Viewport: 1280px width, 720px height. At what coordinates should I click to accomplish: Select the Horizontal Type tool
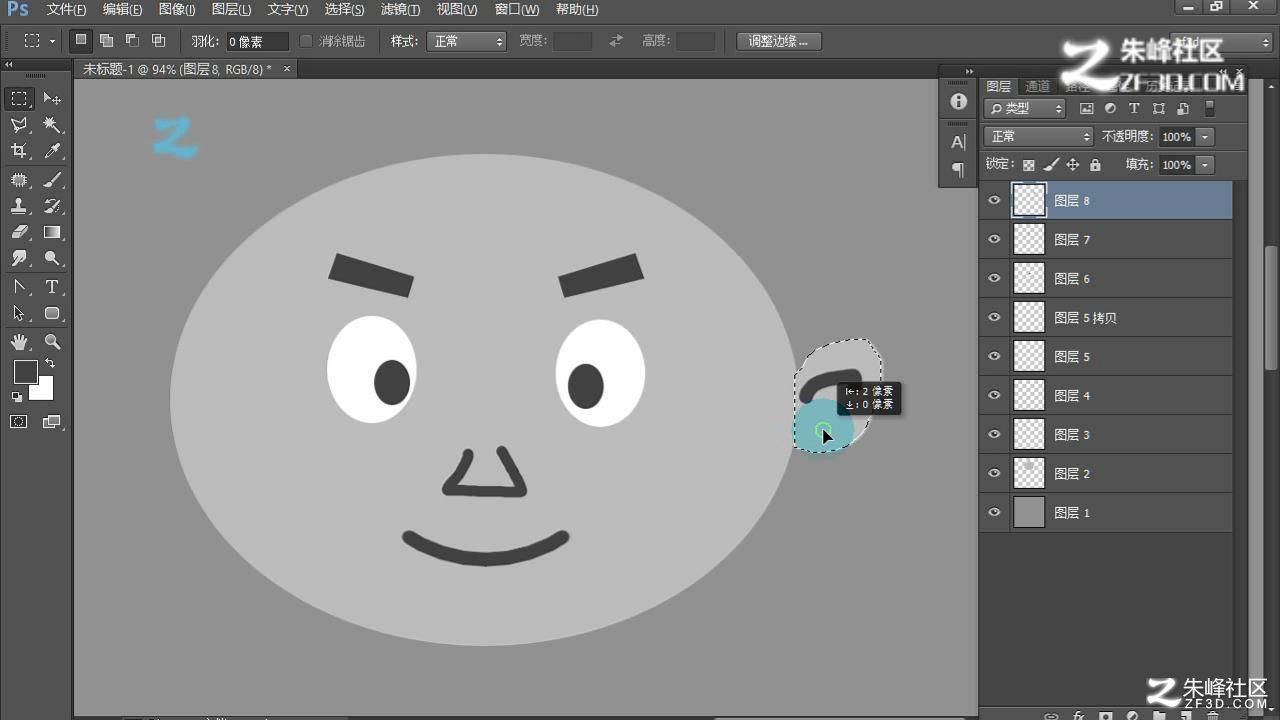click(x=52, y=287)
